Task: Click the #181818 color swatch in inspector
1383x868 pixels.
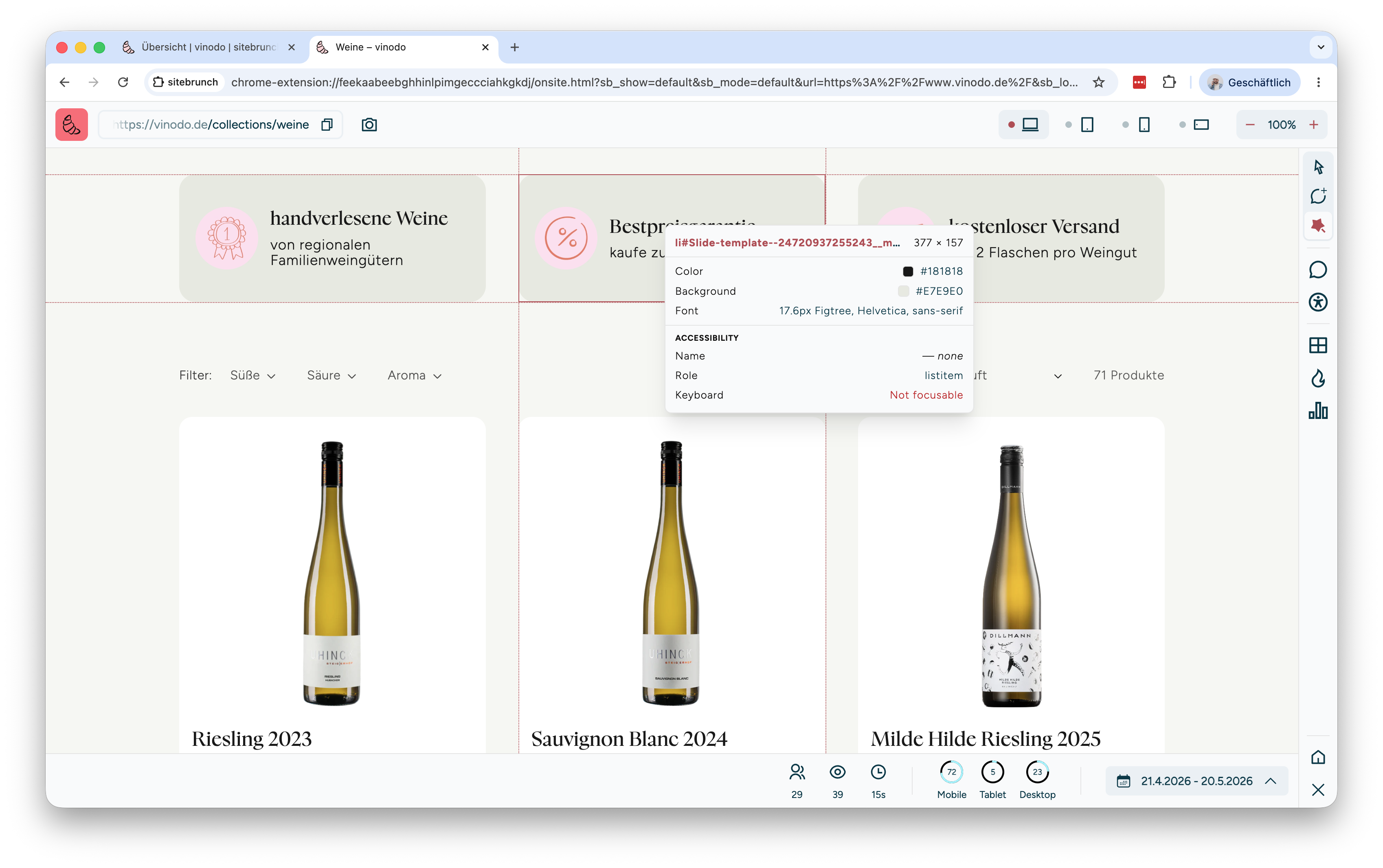Action: point(908,272)
